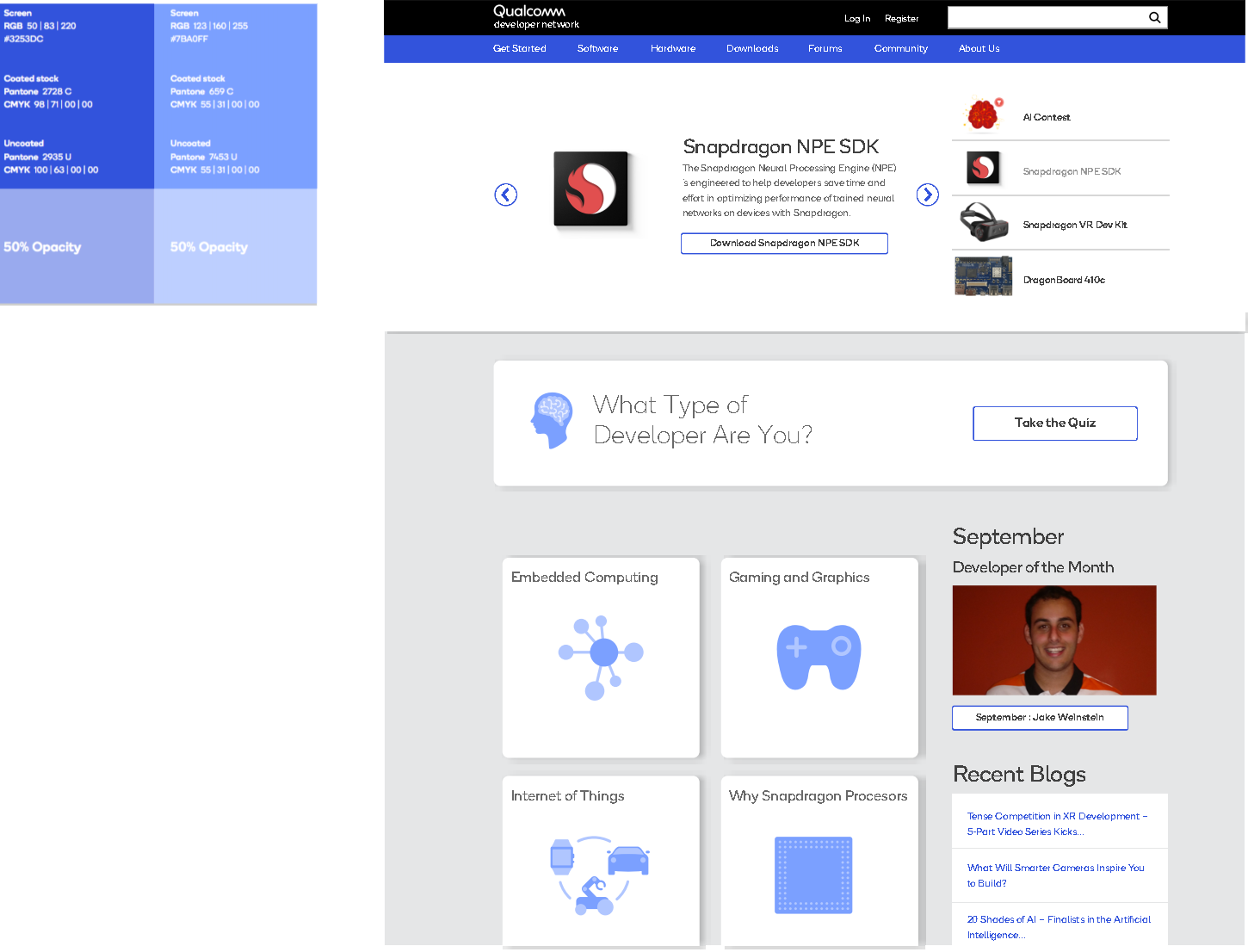
Task: Click the Why Snapdragon Procesors card title
Action: coord(818,795)
